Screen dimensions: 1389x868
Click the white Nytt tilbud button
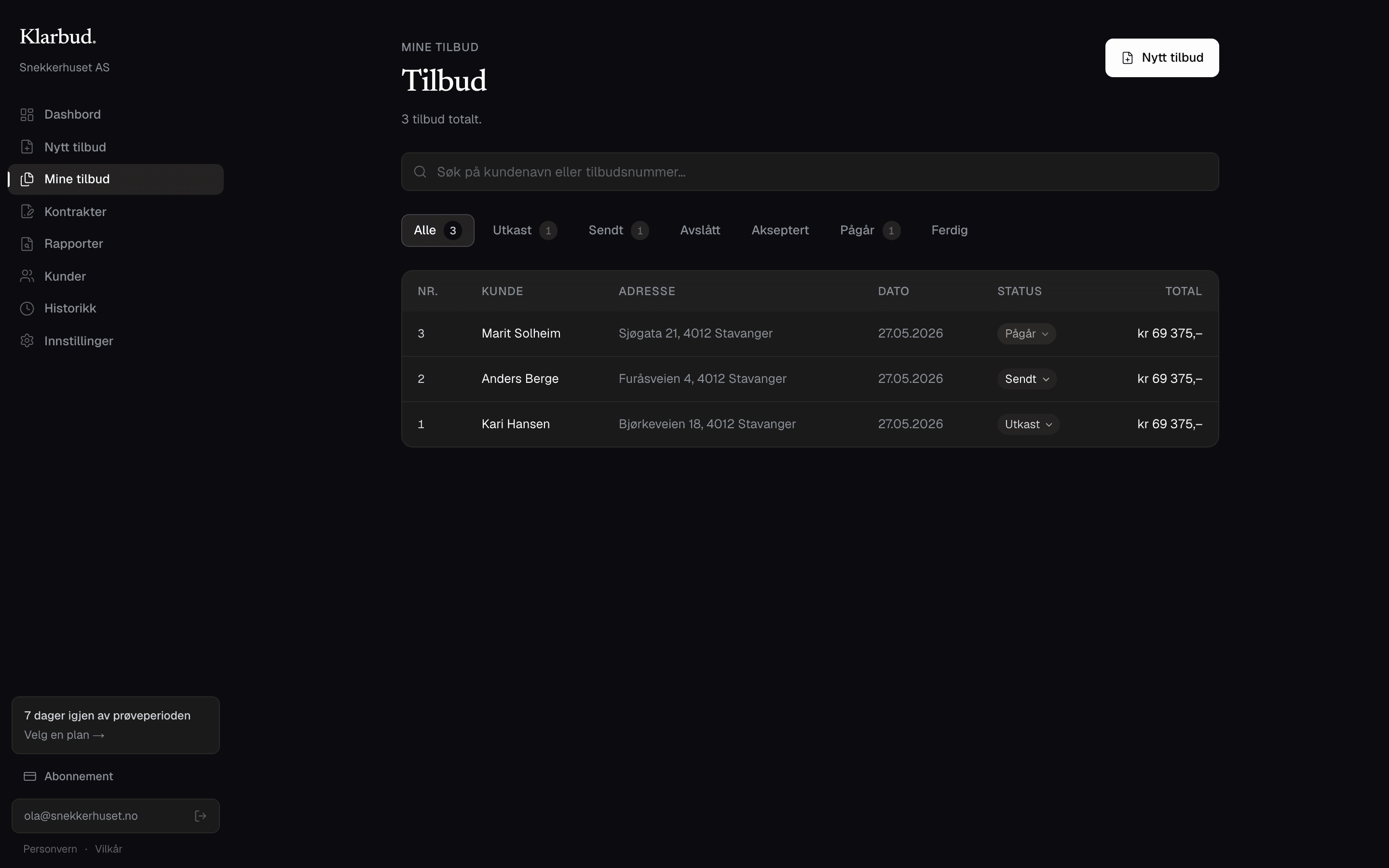[x=1162, y=58]
